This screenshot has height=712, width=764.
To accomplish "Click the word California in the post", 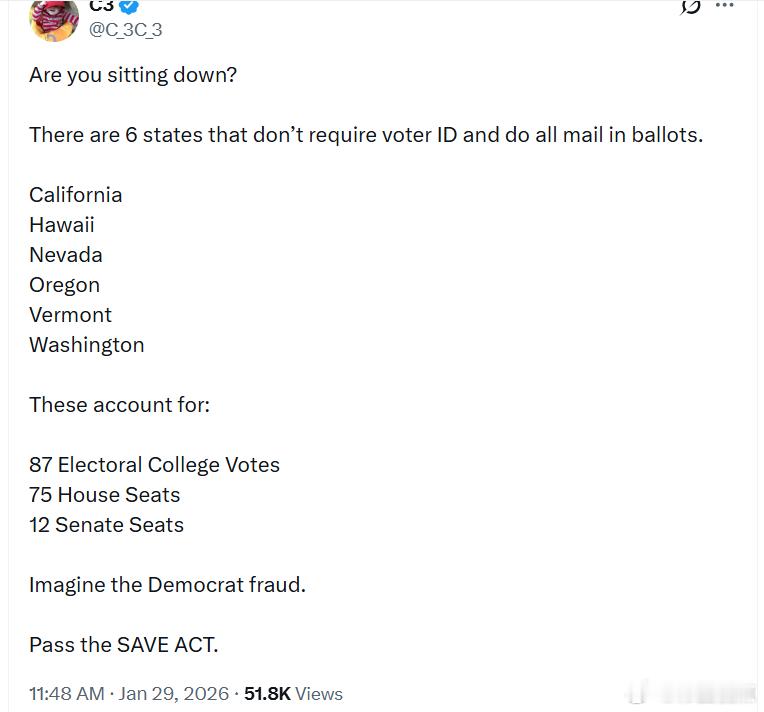I will click(x=76, y=195).
